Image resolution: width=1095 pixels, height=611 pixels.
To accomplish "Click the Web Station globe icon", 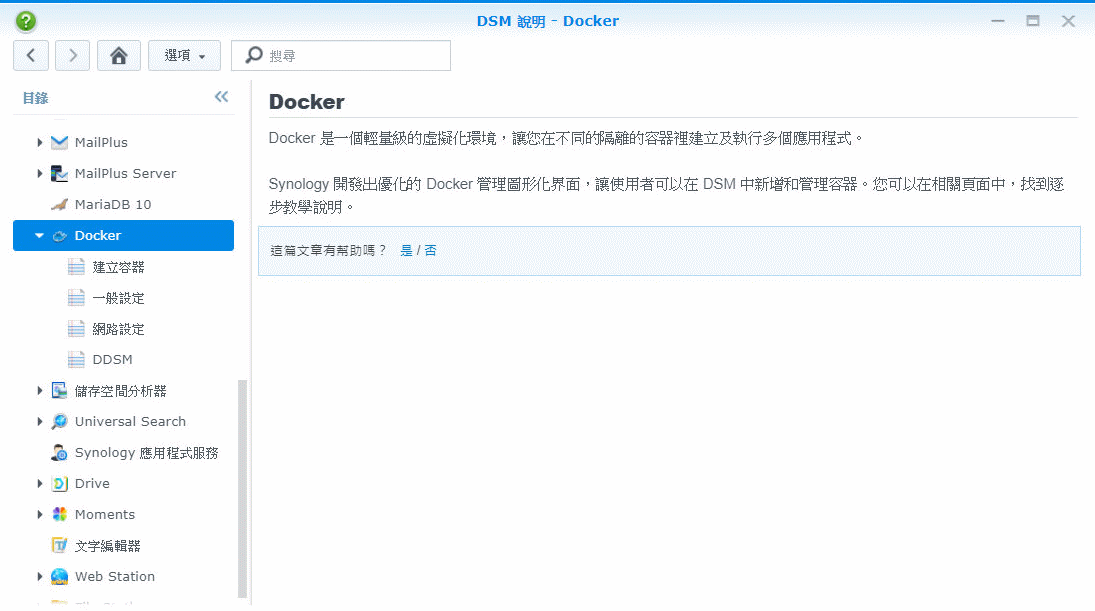I will tap(59, 576).
